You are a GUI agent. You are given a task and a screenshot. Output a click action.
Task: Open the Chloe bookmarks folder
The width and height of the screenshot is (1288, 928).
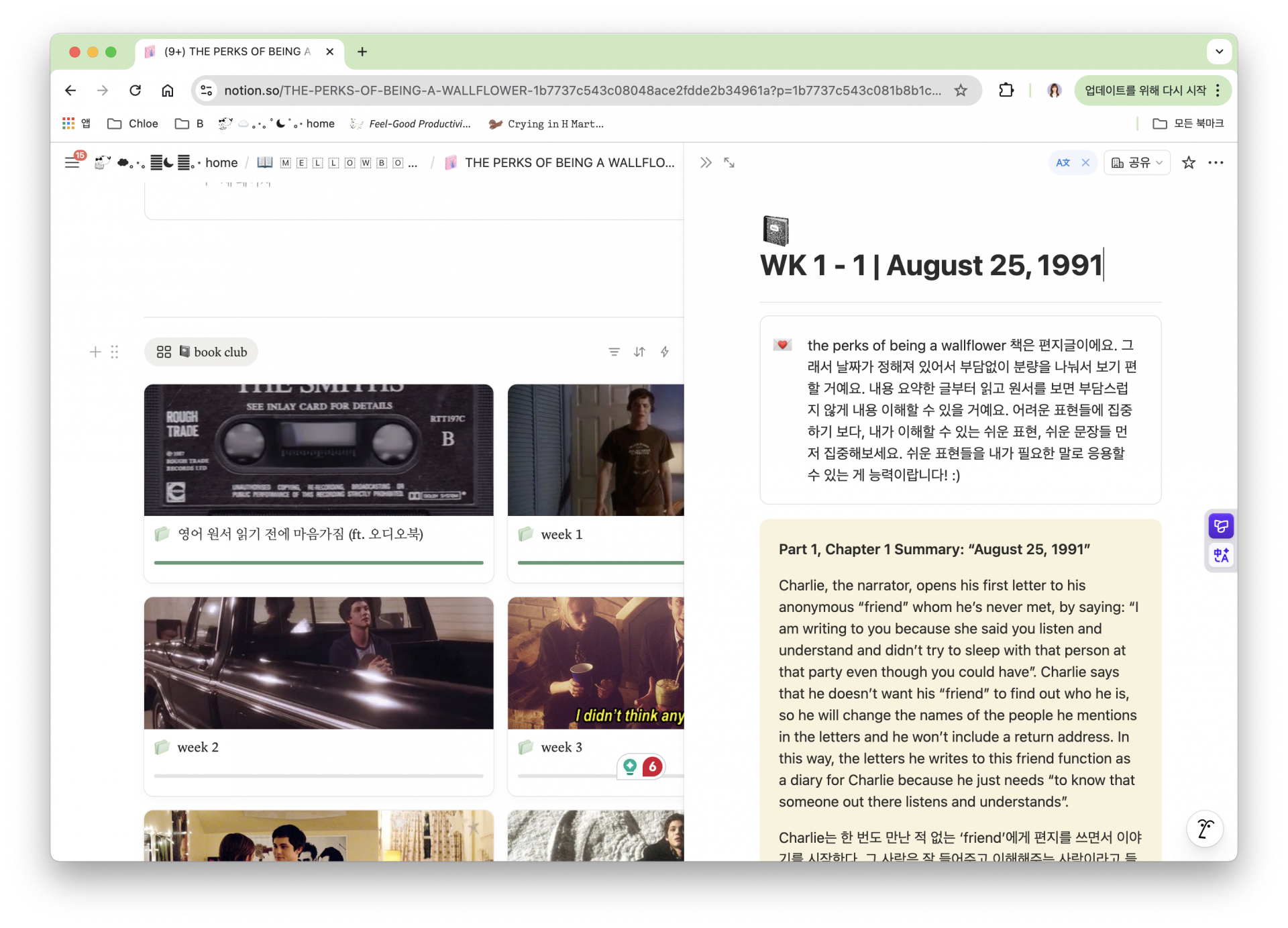click(x=133, y=123)
